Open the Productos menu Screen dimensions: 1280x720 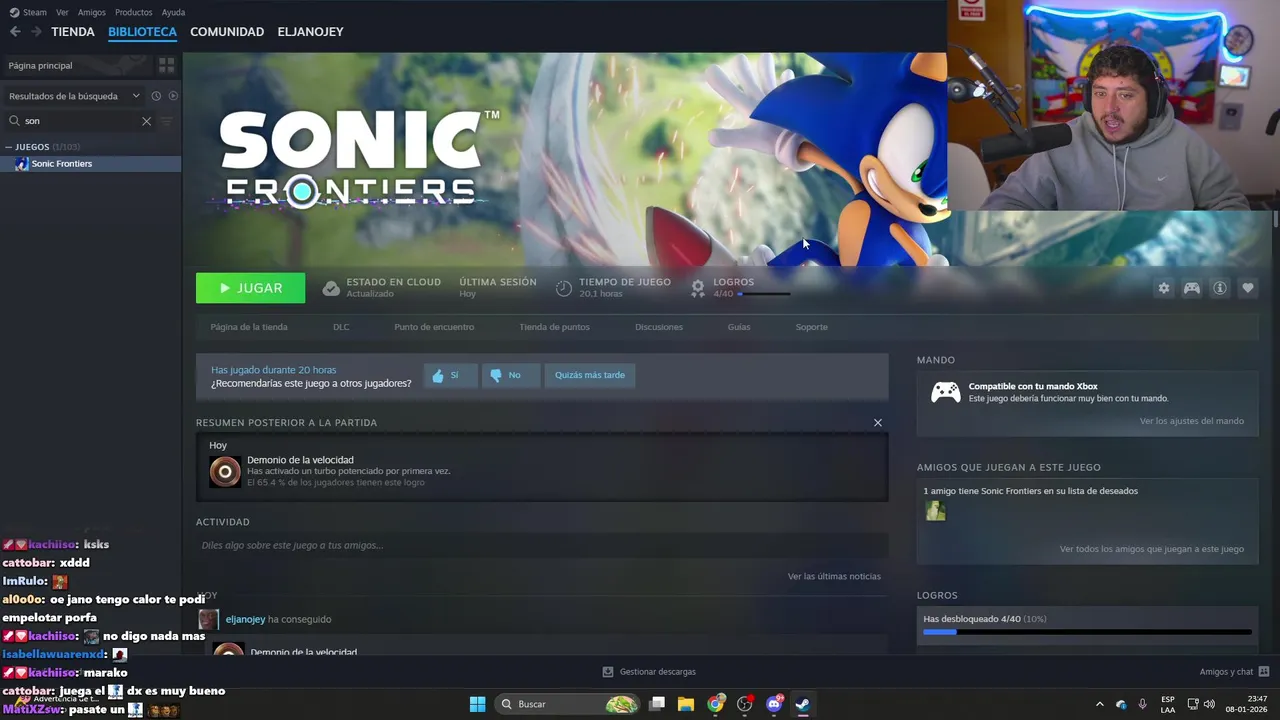(134, 12)
